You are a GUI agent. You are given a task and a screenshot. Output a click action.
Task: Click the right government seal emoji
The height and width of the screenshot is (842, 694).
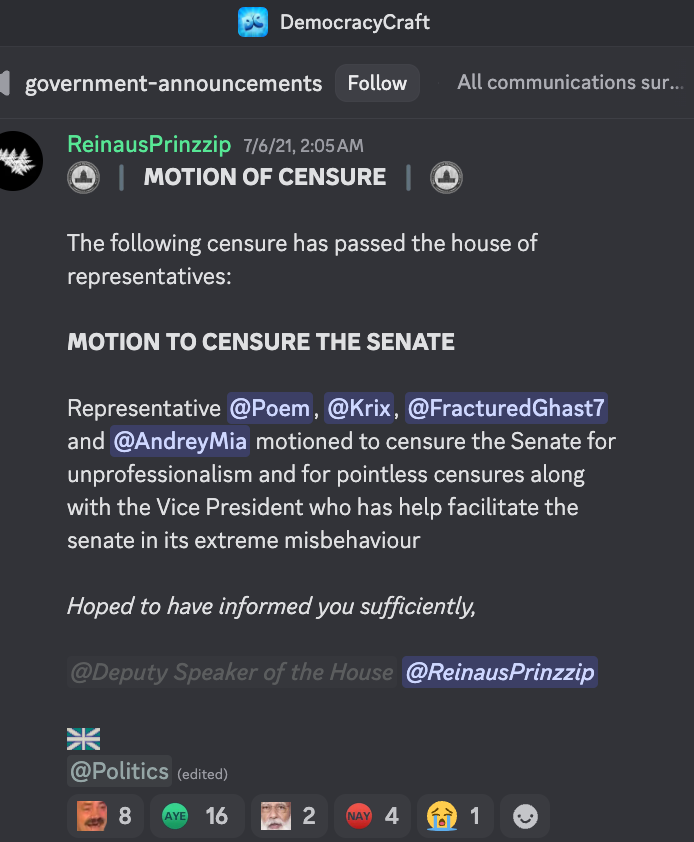pyautogui.click(x=446, y=177)
